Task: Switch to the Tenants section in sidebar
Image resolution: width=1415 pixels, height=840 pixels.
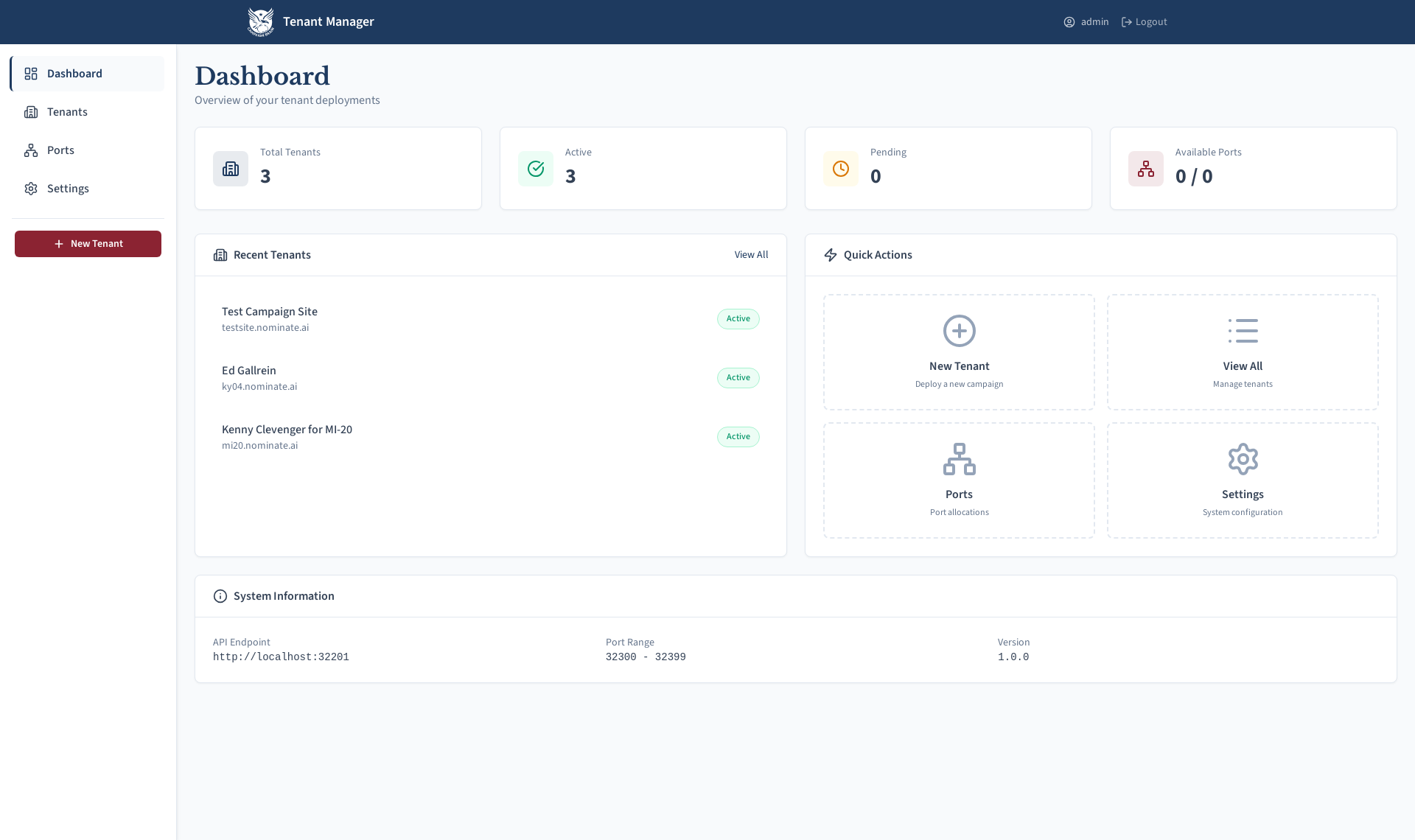Action: [x=68, y=111]
